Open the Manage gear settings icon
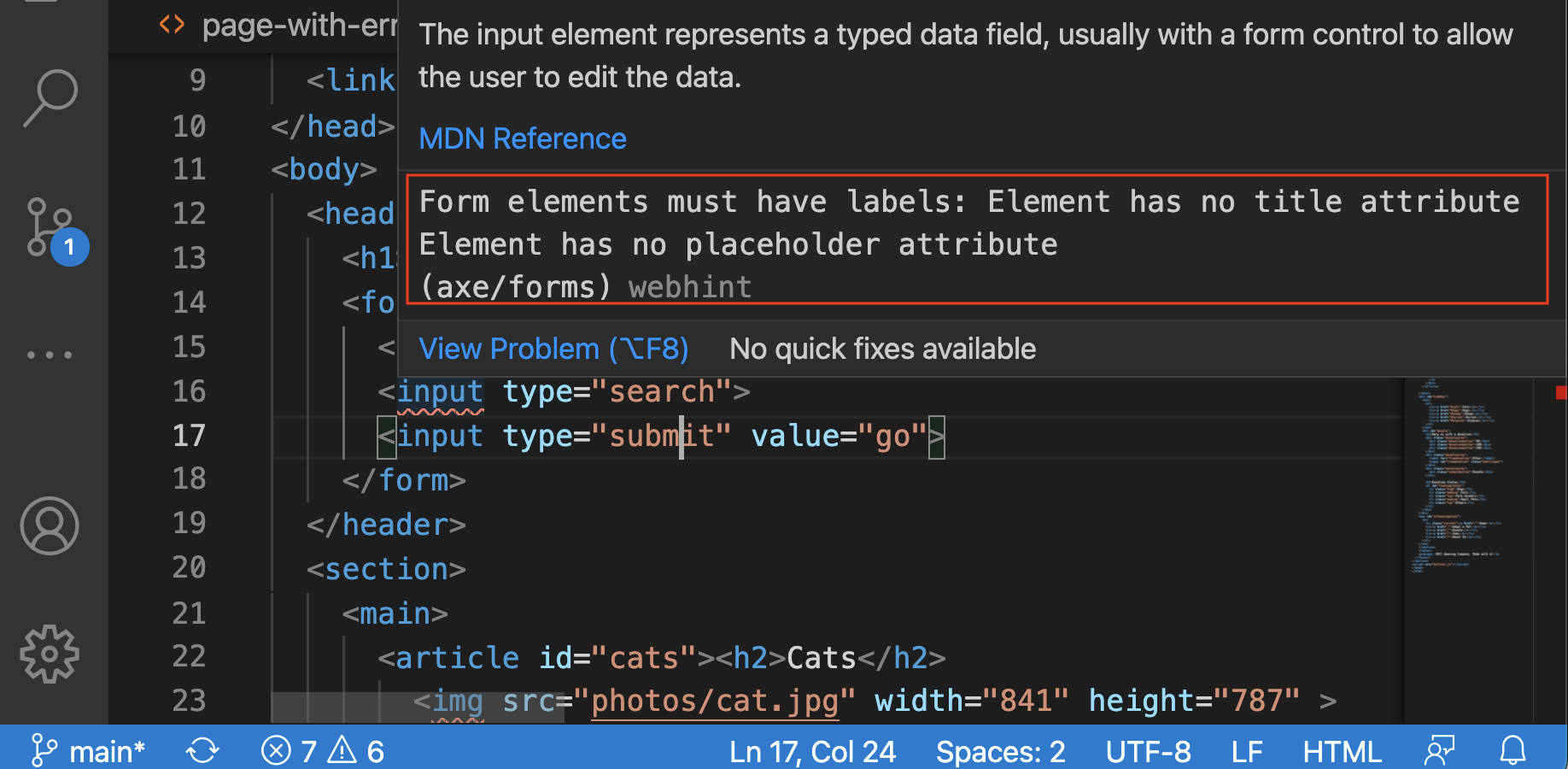This screenshot has width=1568, height=769. click(x=50, y=654)
